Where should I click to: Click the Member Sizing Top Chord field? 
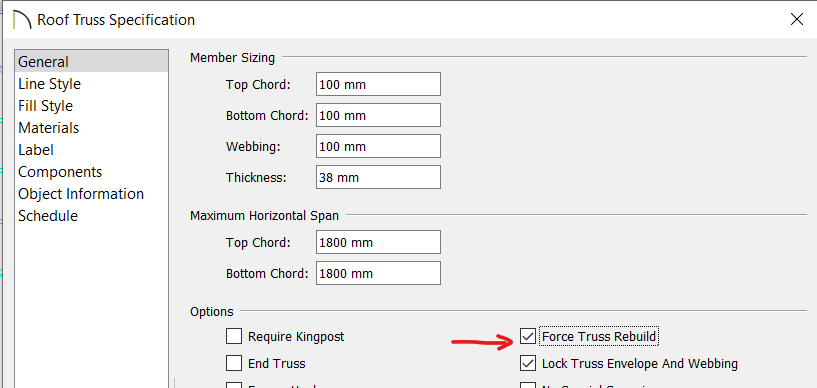378,84
